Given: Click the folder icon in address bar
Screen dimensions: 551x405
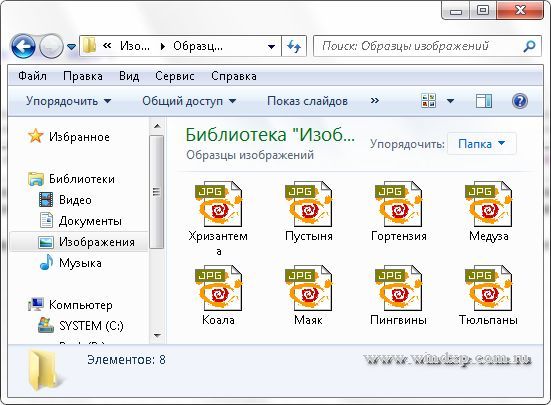Looking at the screenshot, I should [90, 46].
